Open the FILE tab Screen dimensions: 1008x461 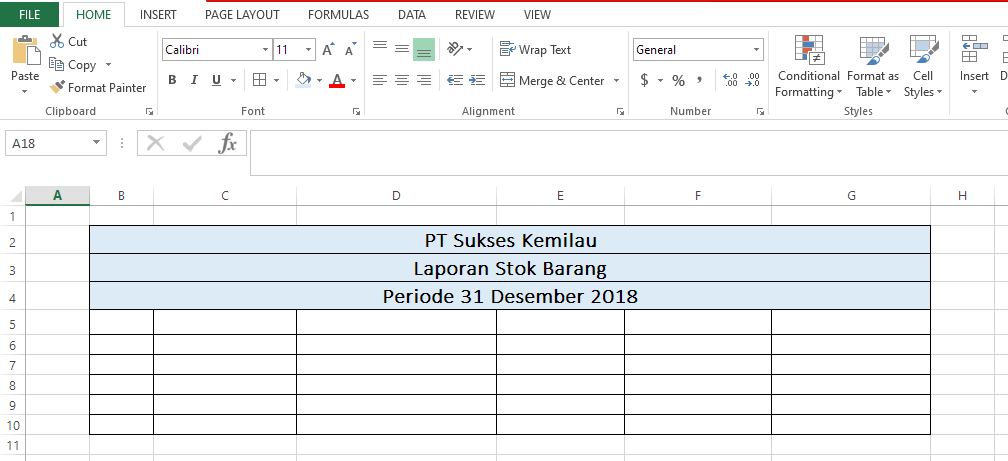point(30,14)
